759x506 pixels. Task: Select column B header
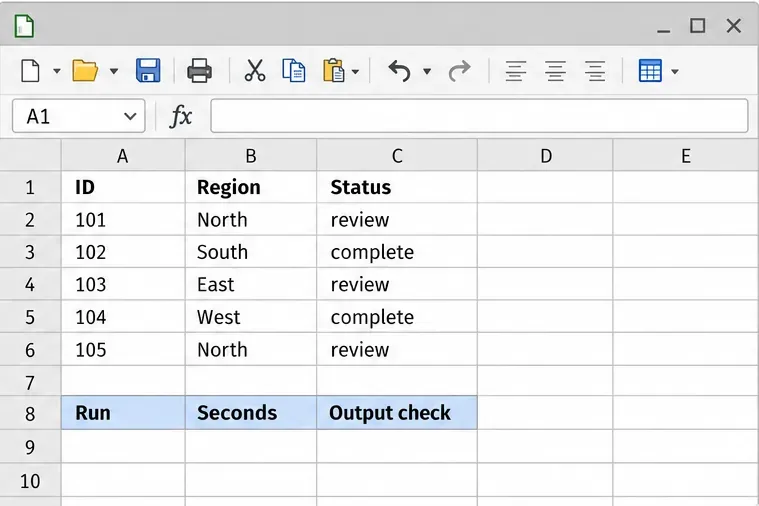click(x=251, y=155)
